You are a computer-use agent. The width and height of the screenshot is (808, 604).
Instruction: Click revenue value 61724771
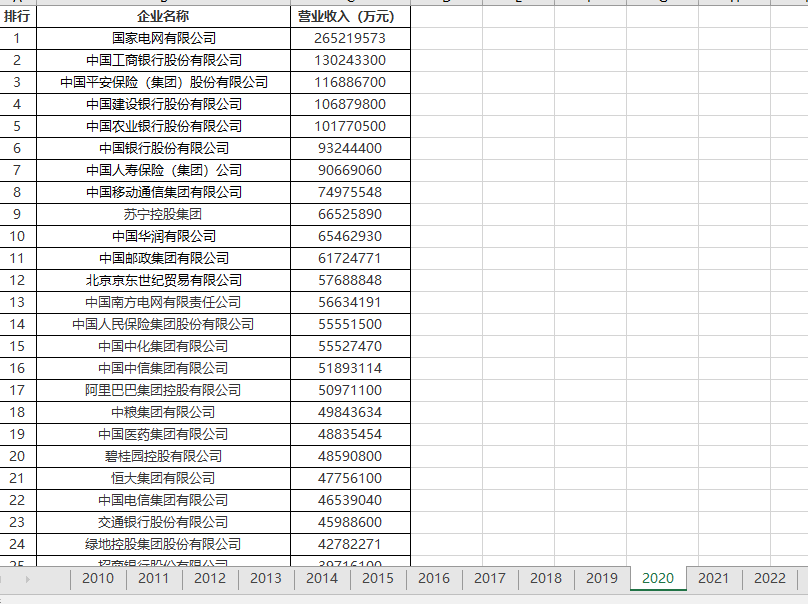350,258
